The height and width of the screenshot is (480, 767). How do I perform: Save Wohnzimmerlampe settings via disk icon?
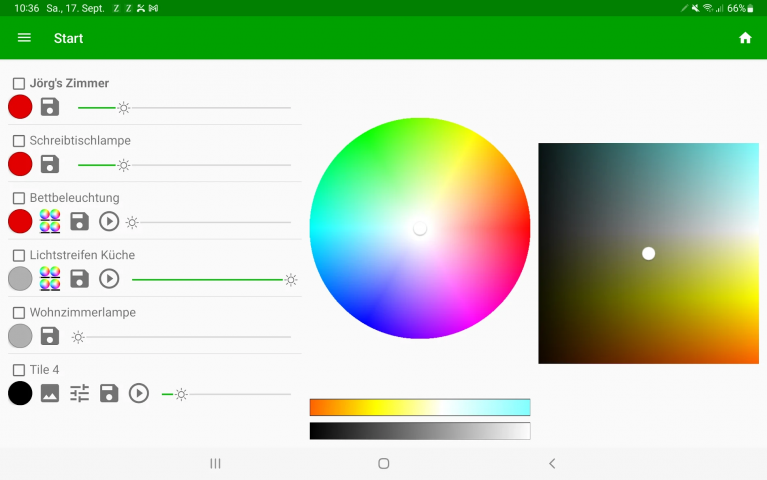pos(50,336)
